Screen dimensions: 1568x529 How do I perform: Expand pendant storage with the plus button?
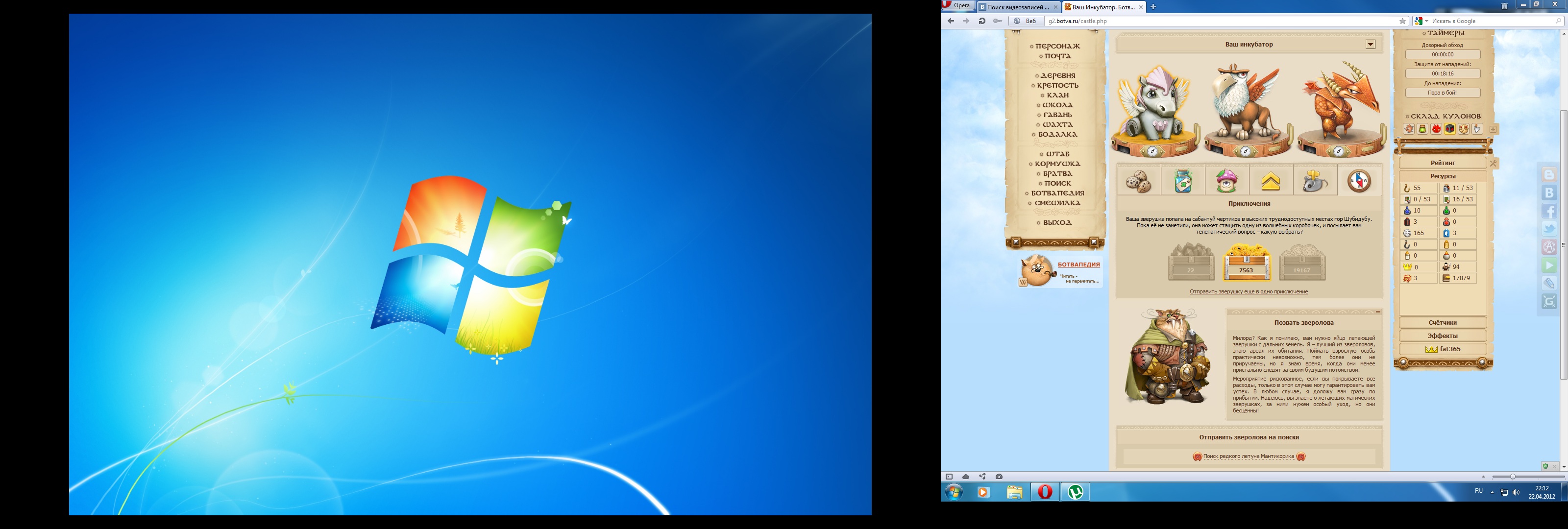(x=1493, y=129)
